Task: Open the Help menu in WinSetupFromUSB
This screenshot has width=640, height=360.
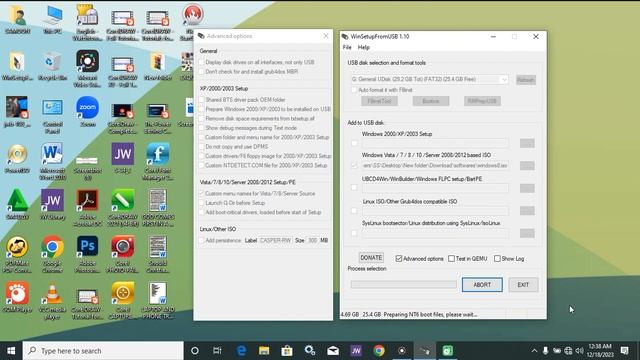Action: (363, 47)
